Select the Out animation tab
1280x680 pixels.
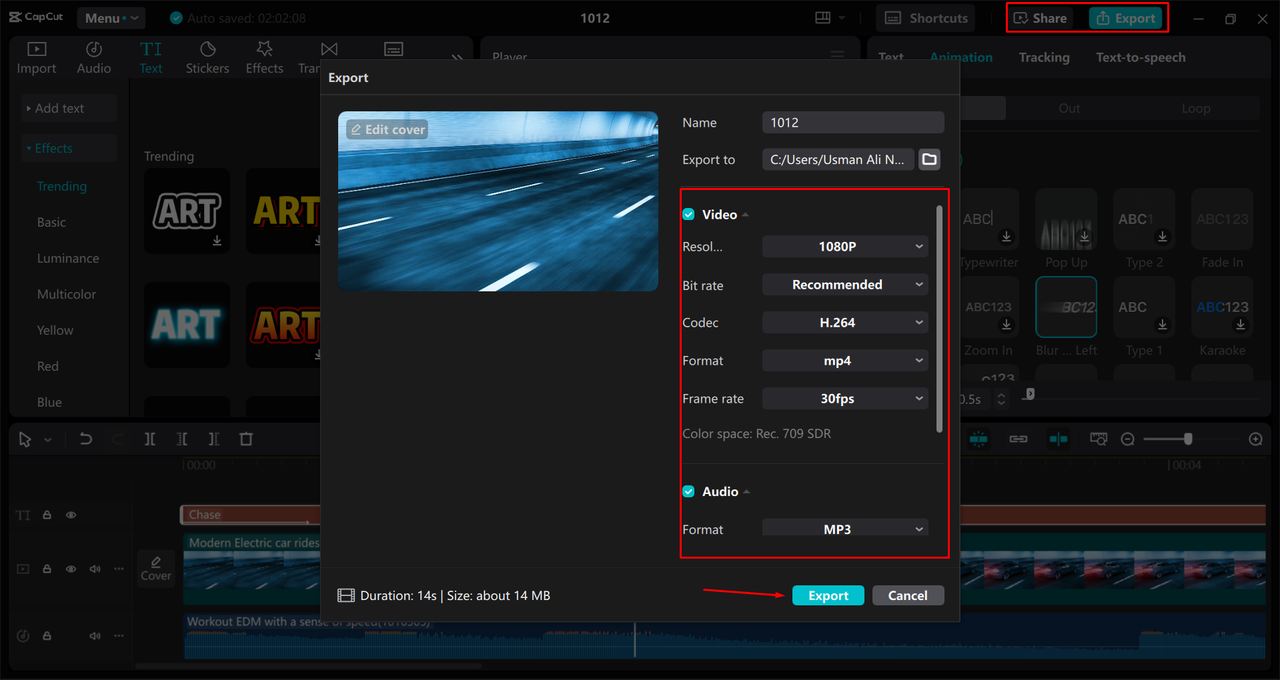coord(1069,108)
